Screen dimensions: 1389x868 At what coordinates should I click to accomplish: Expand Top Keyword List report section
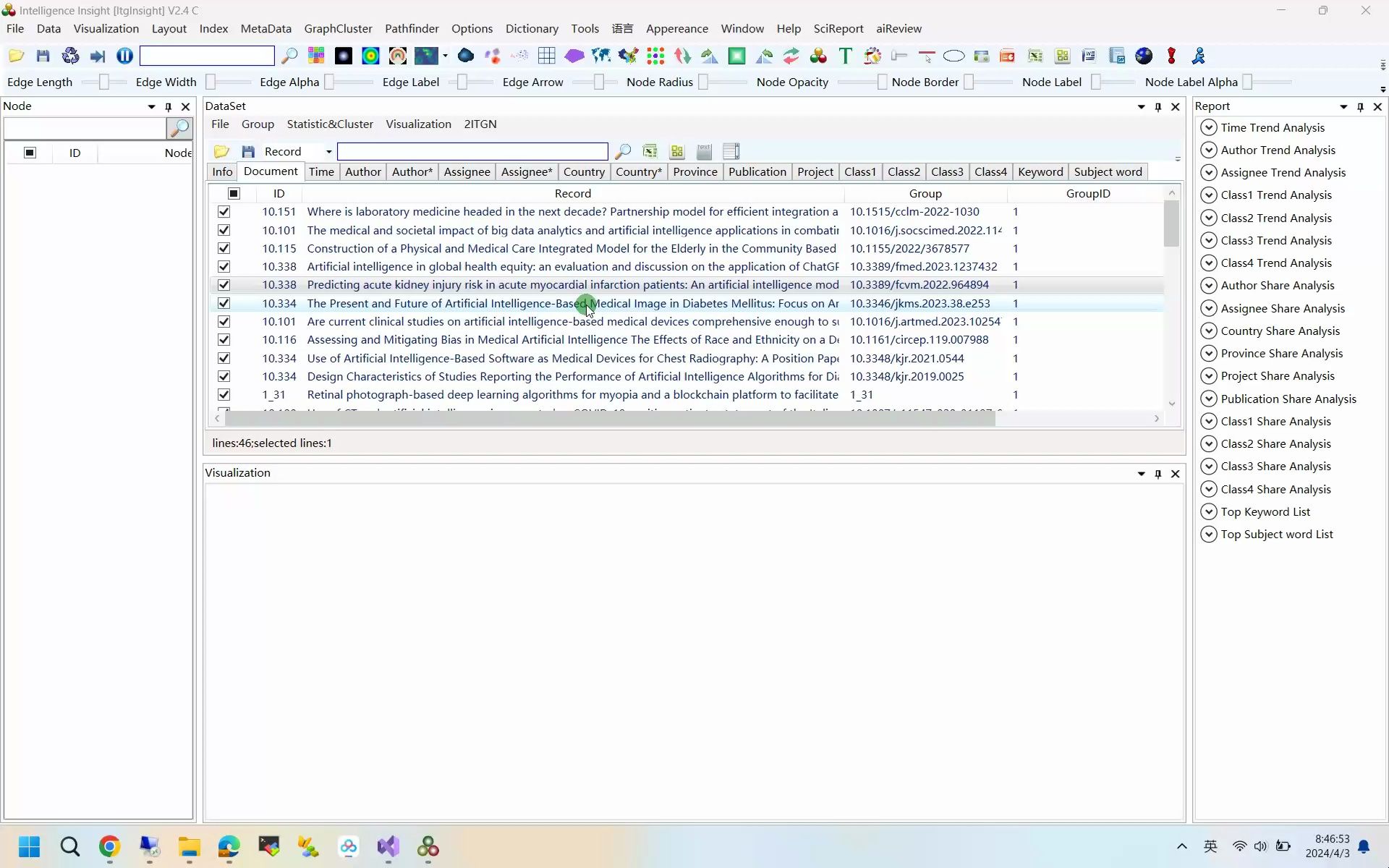[x=1208, y=511]
